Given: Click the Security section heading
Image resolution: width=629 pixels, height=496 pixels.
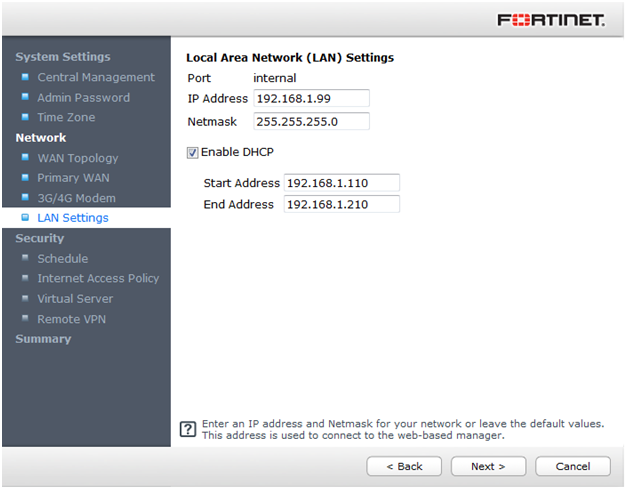Looking at the screenshot, I should pyautogui.click(x=40, y=238).
